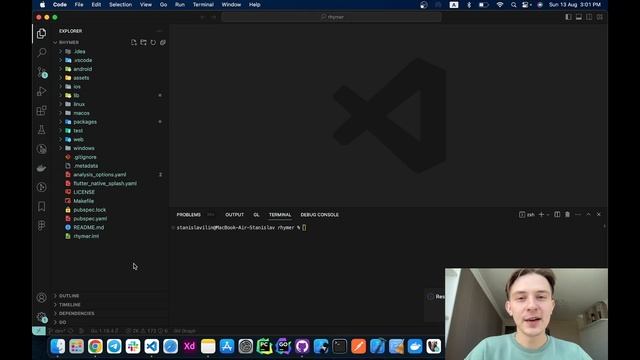Add a new terminal with plus icon
The image size is (640, 360).
541,214
